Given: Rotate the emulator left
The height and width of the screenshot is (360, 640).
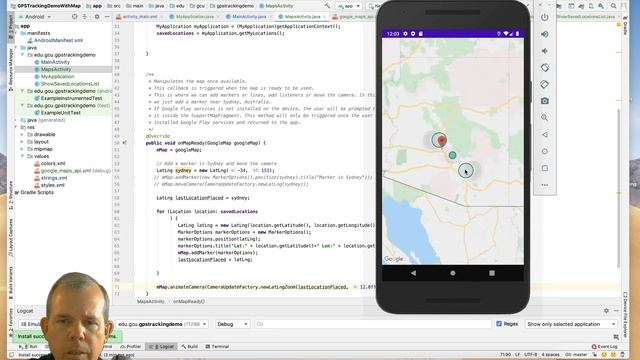Looking at the screenshot, I should tap(544, 68).
